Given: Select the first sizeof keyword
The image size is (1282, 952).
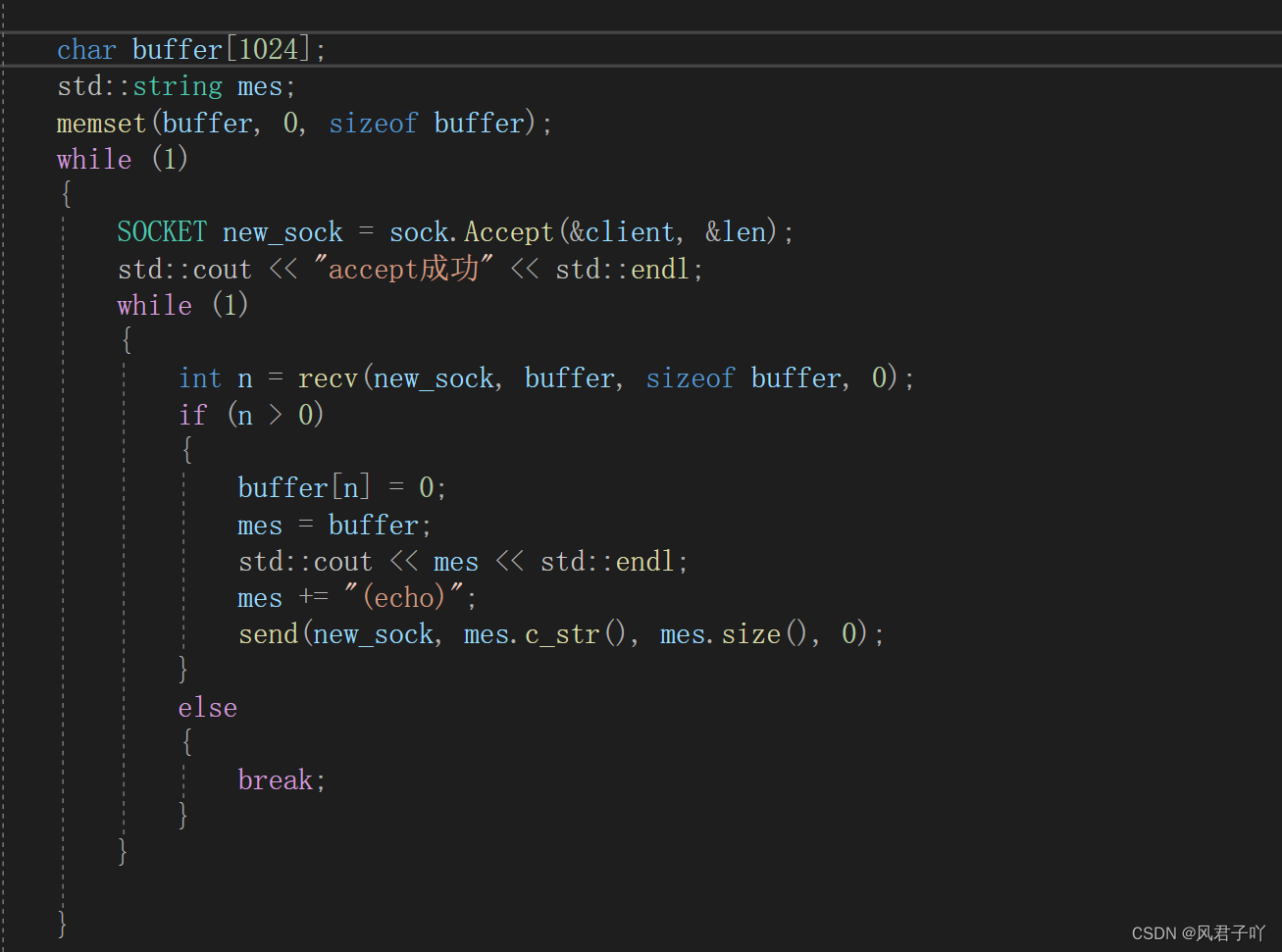Looking at the screenshot, I should (x=374, y=123).
